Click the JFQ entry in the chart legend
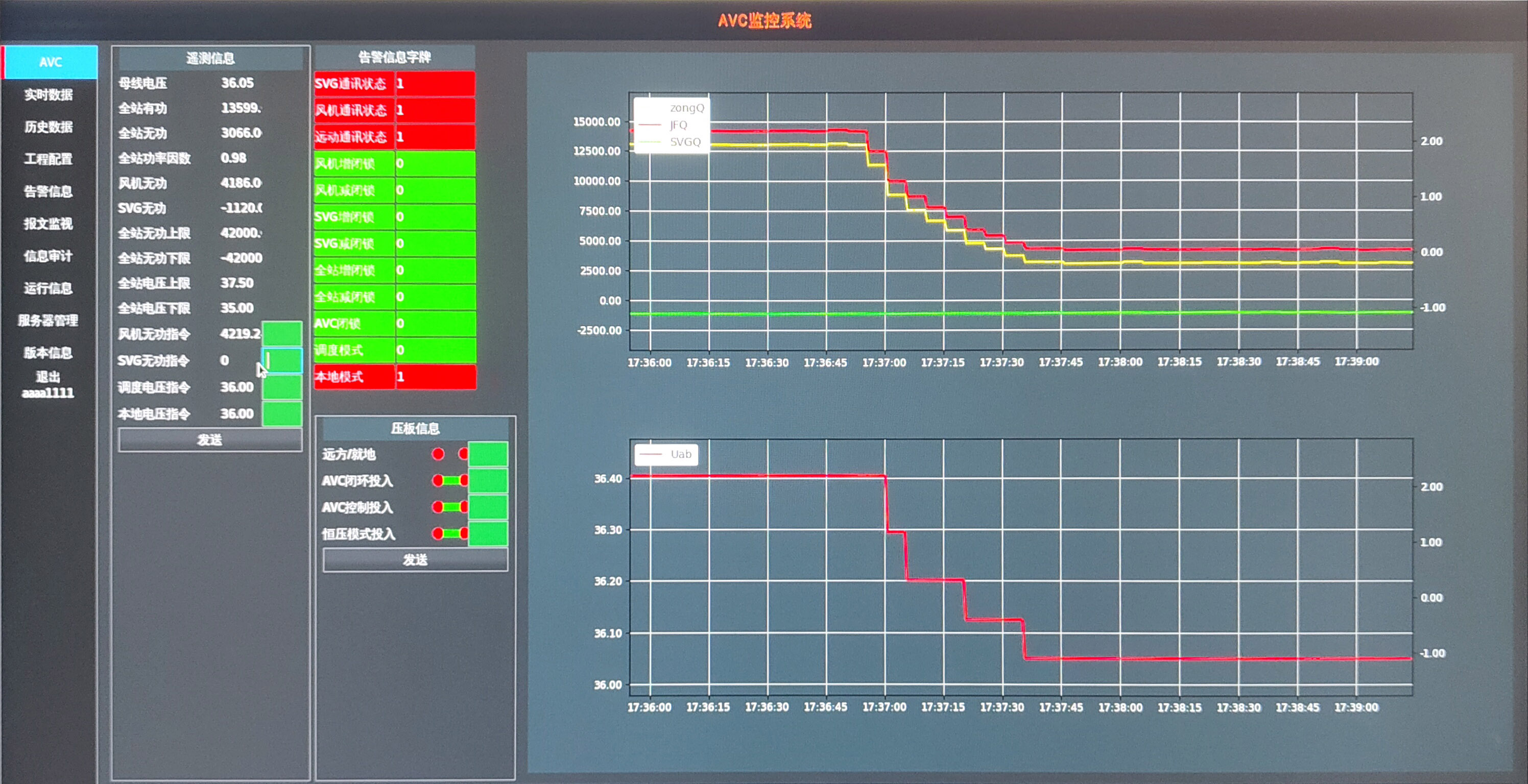 [x=677, y=125]
